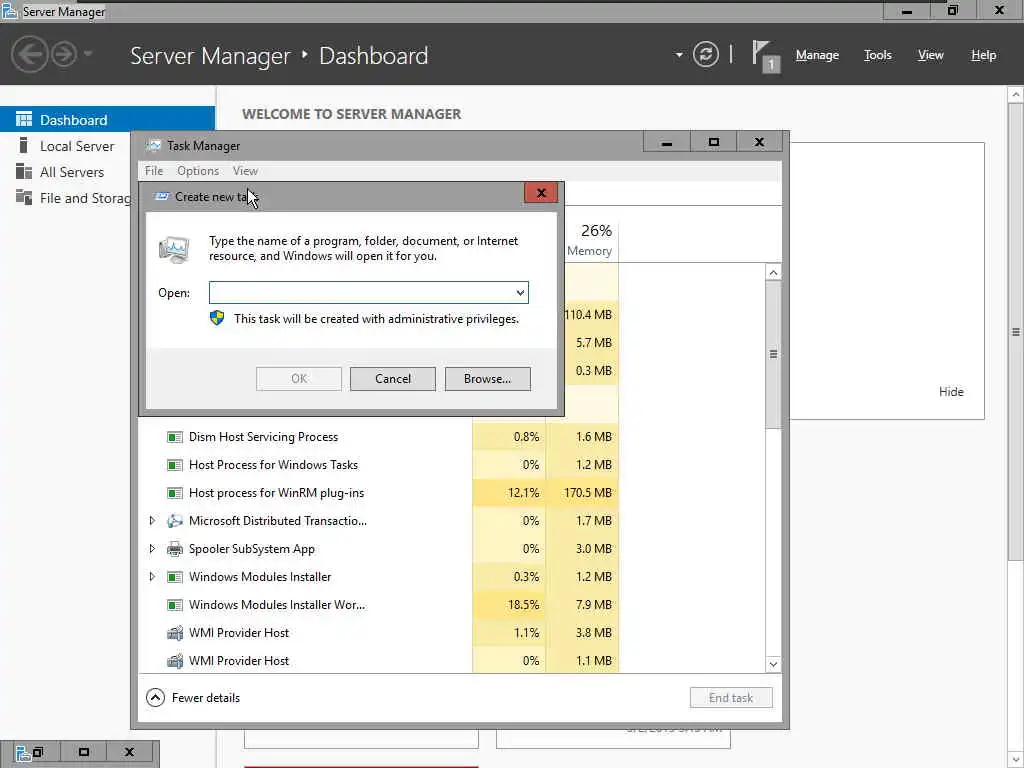Open the dropdown arrow in the Open field
The image size is (1024, 768).
click(x=520, y=293)
